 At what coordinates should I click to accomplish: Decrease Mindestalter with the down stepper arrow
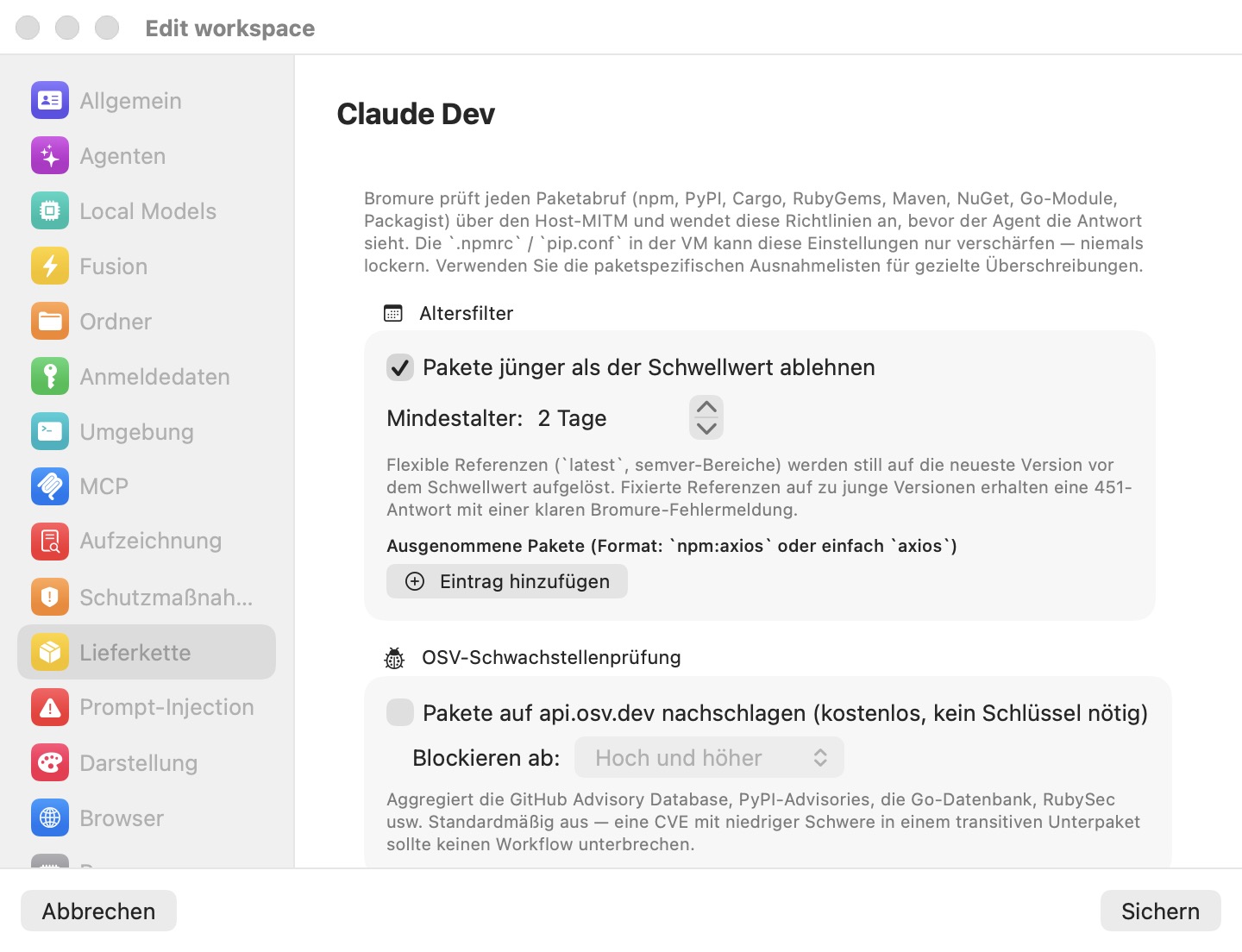706,429
